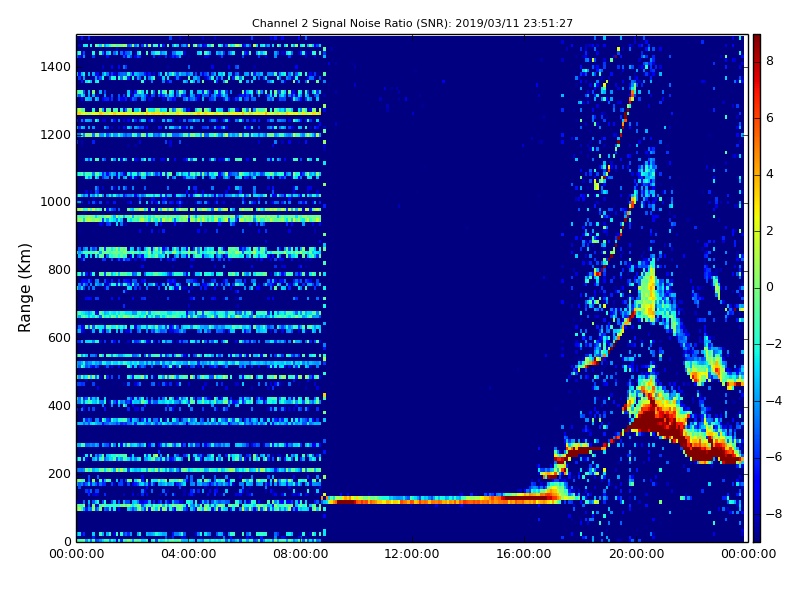
Task: Click the 'Range (Km)' y-axis label
Action: (24, 288)
